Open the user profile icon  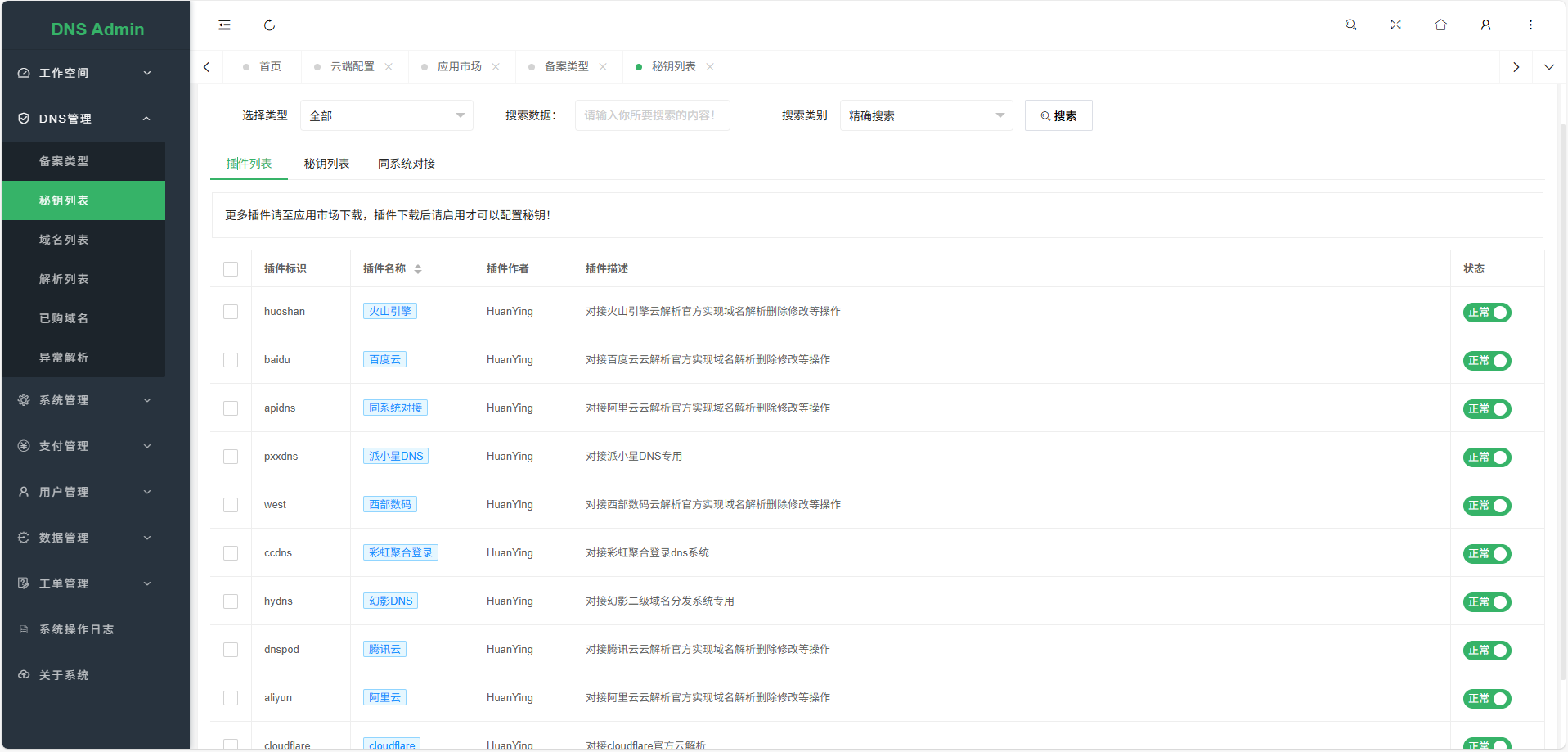[x=1485, y=25]
